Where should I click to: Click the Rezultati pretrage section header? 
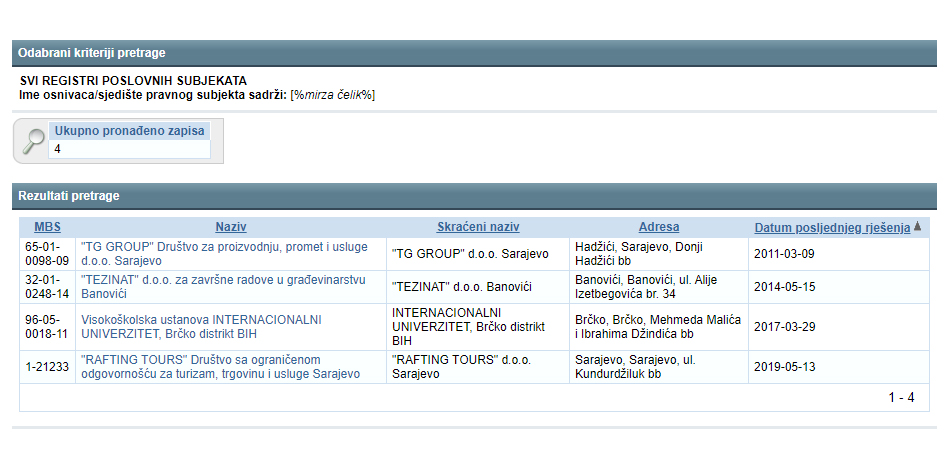point(474,196)
